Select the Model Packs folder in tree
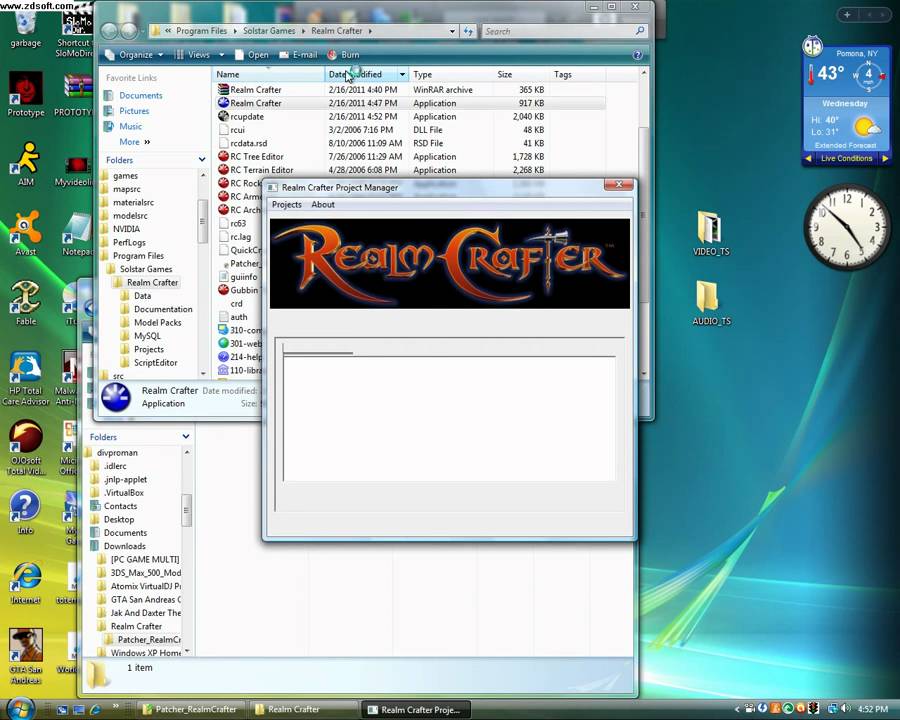Image resolution: width=900 pixels, height=720 pixels. (x=157, y=323)
